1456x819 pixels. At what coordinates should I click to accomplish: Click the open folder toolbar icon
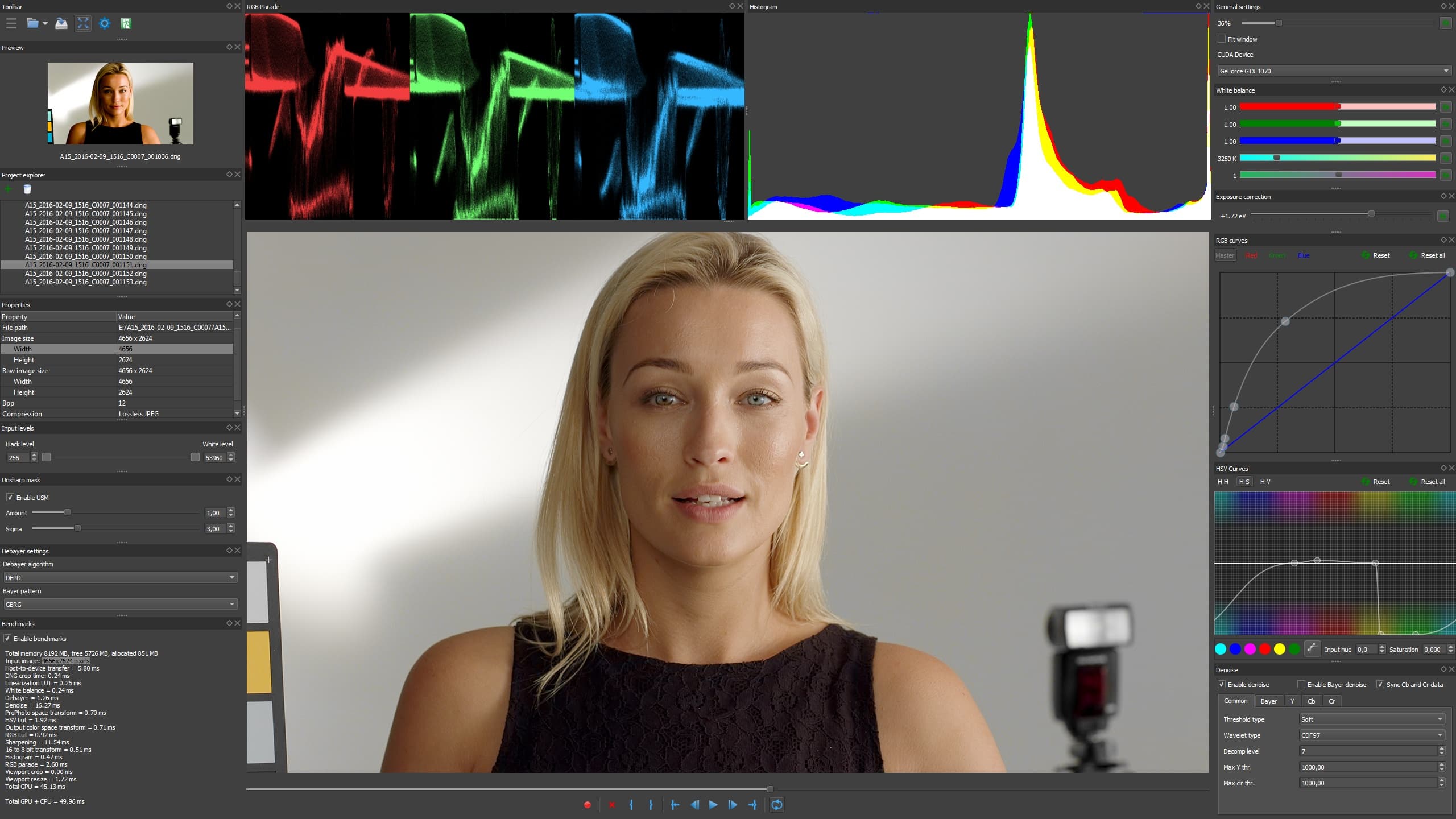click(x=33, y=23)
